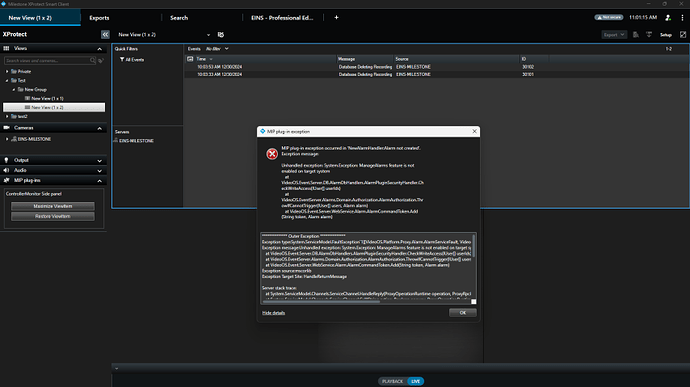Viewport: 690px width, 387px height.
Task: Switch to PLAYBACK mode
Action: click(392, 381)
